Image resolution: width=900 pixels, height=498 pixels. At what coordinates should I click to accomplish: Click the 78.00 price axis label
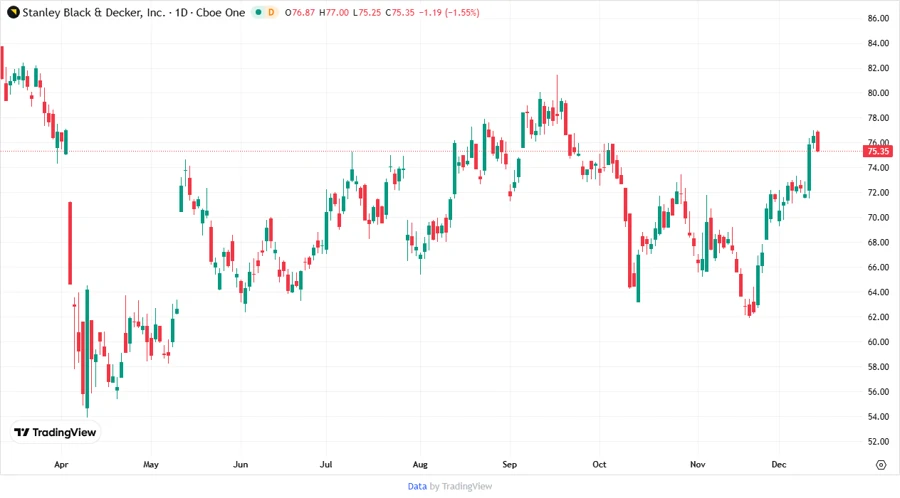(x=878, y=118)
